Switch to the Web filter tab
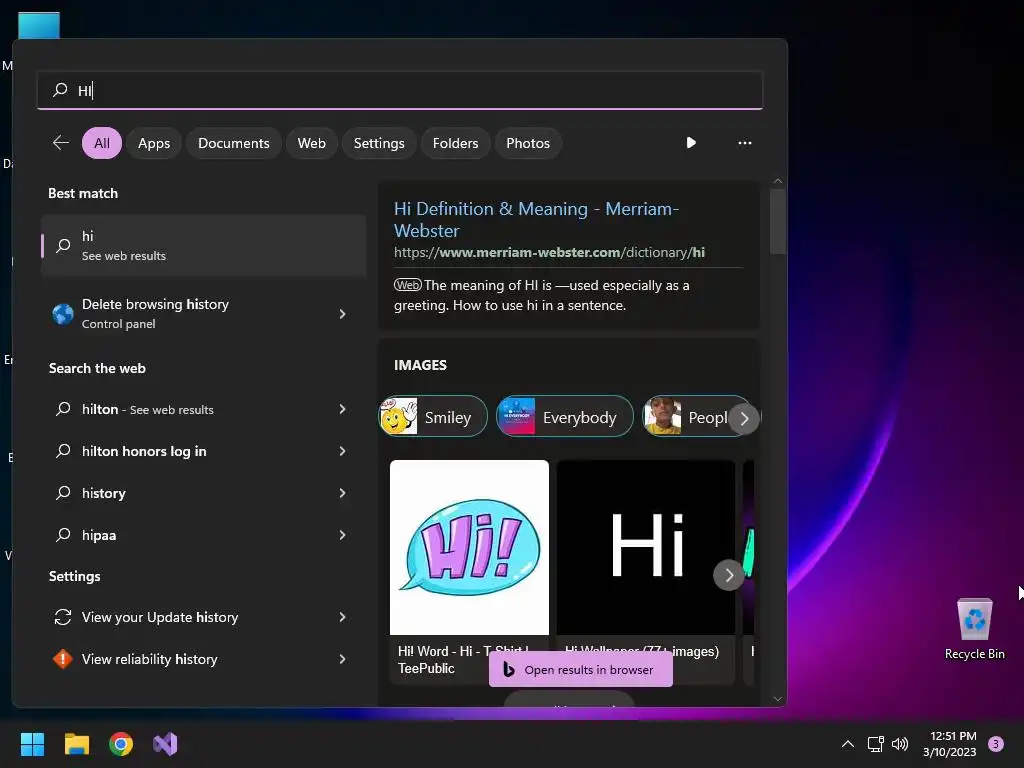This screenshot has width=1024, height=768. click(312, 143)
